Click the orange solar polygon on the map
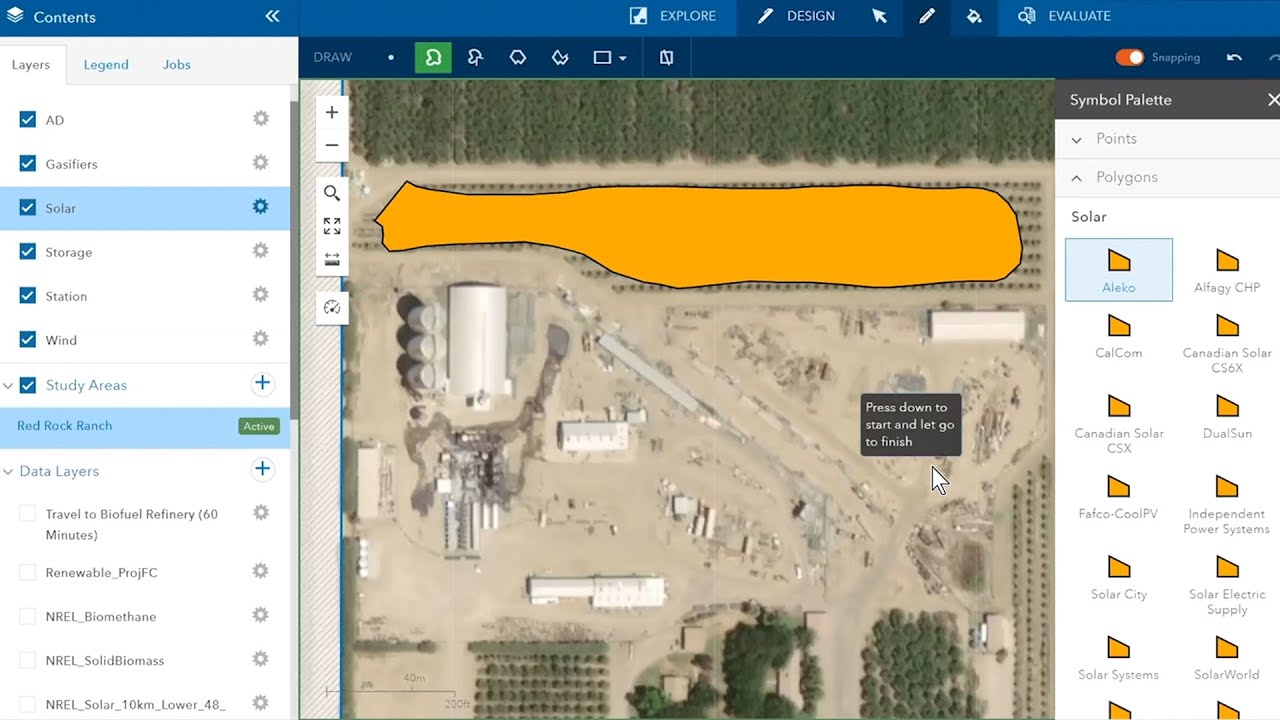1280x720 pixels. [x=700, y=235]
